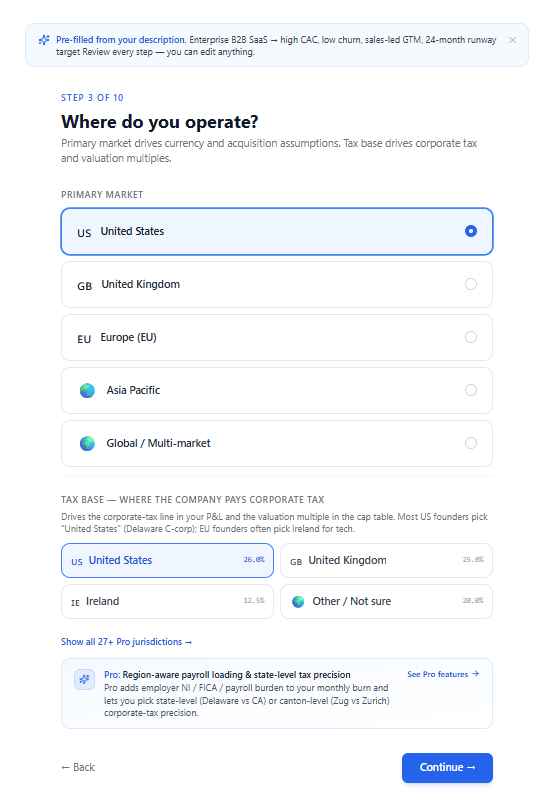Click the US flag code in primary market
The width and height of the screenshot is (552, 807).
click(x=84, y=233)
